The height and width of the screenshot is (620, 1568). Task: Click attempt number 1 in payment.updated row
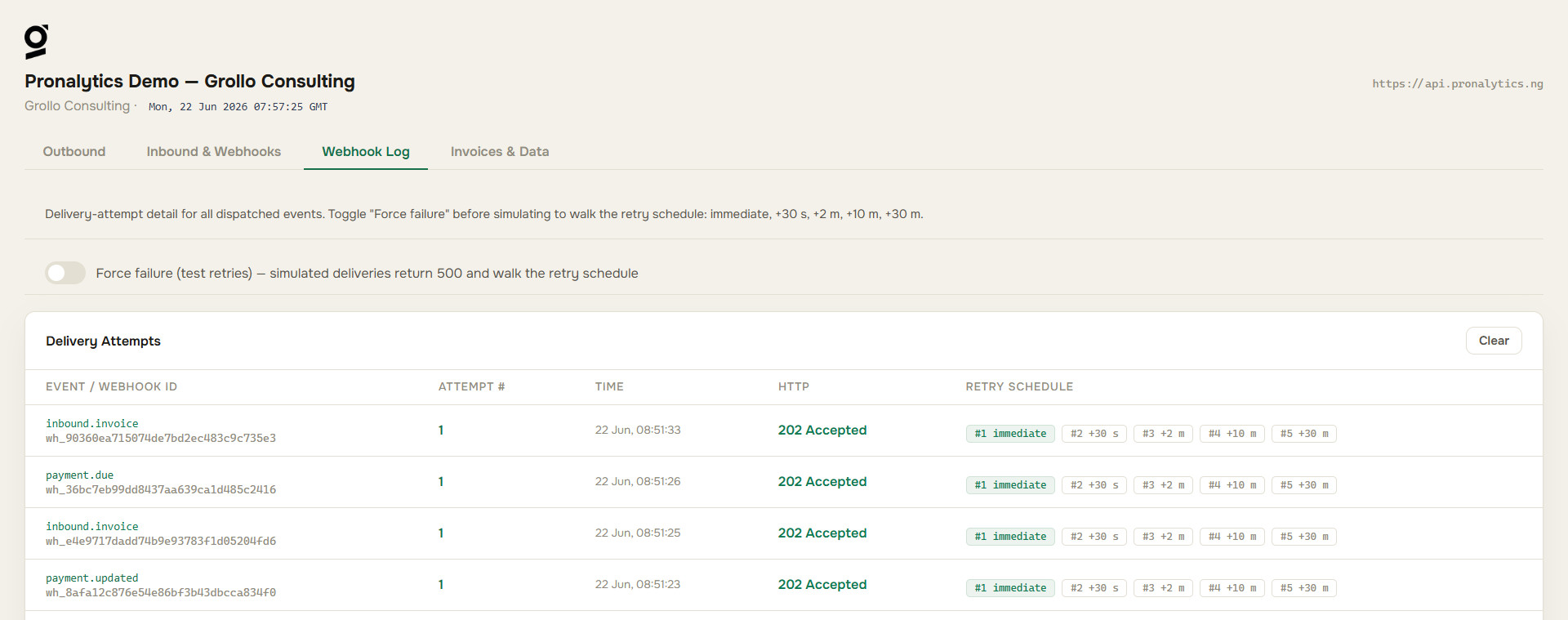(441, 585)
